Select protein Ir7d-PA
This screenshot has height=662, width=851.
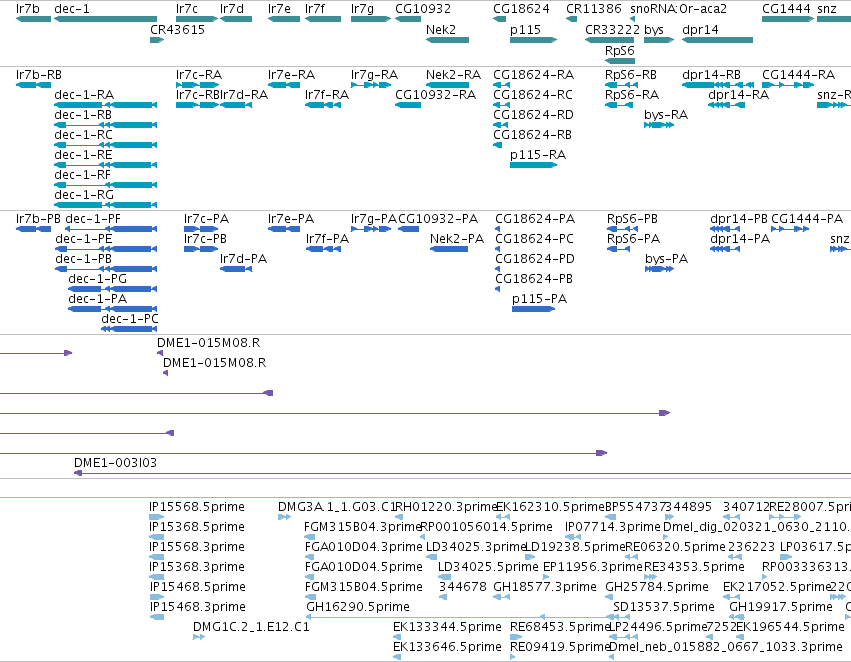236,269
